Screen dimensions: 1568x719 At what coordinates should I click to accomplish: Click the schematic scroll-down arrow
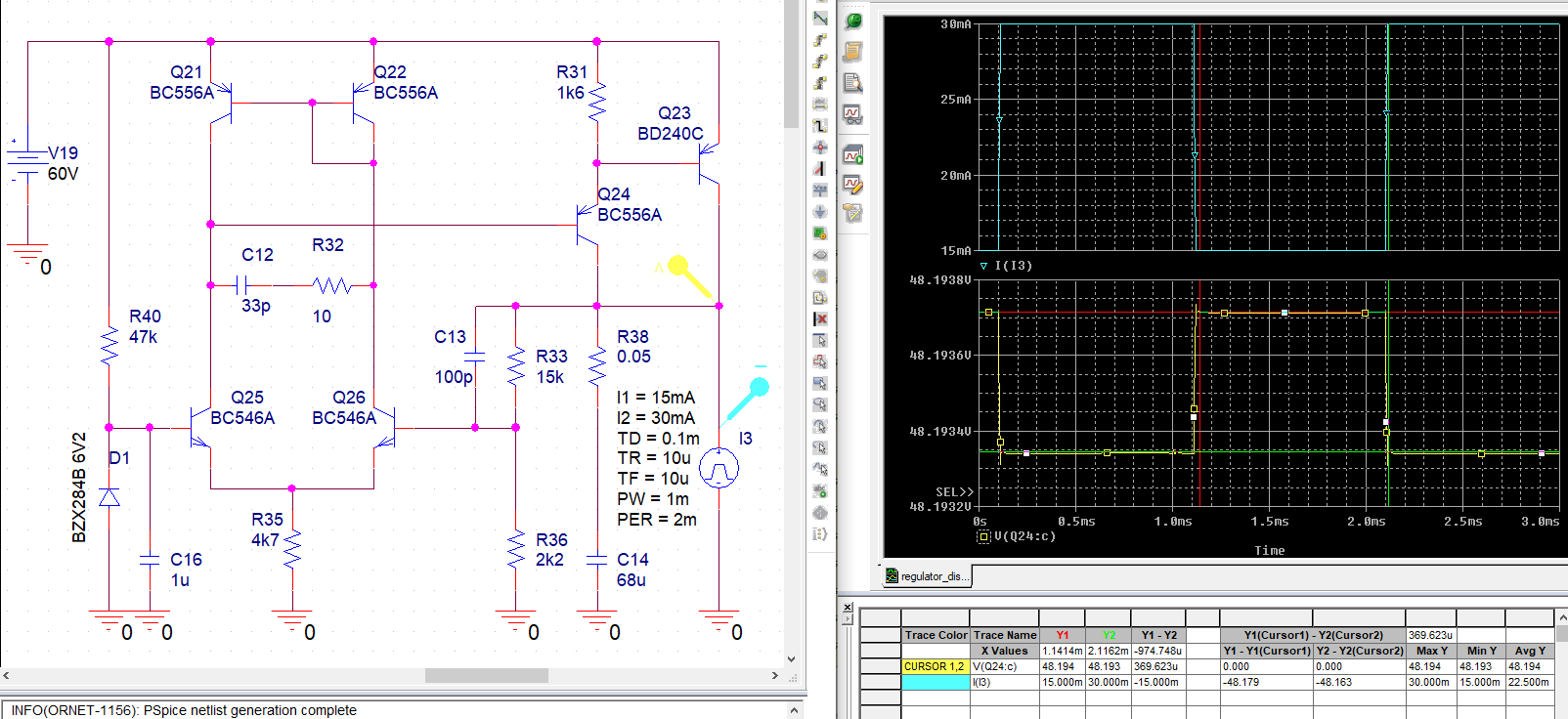(x=792, y=659)
